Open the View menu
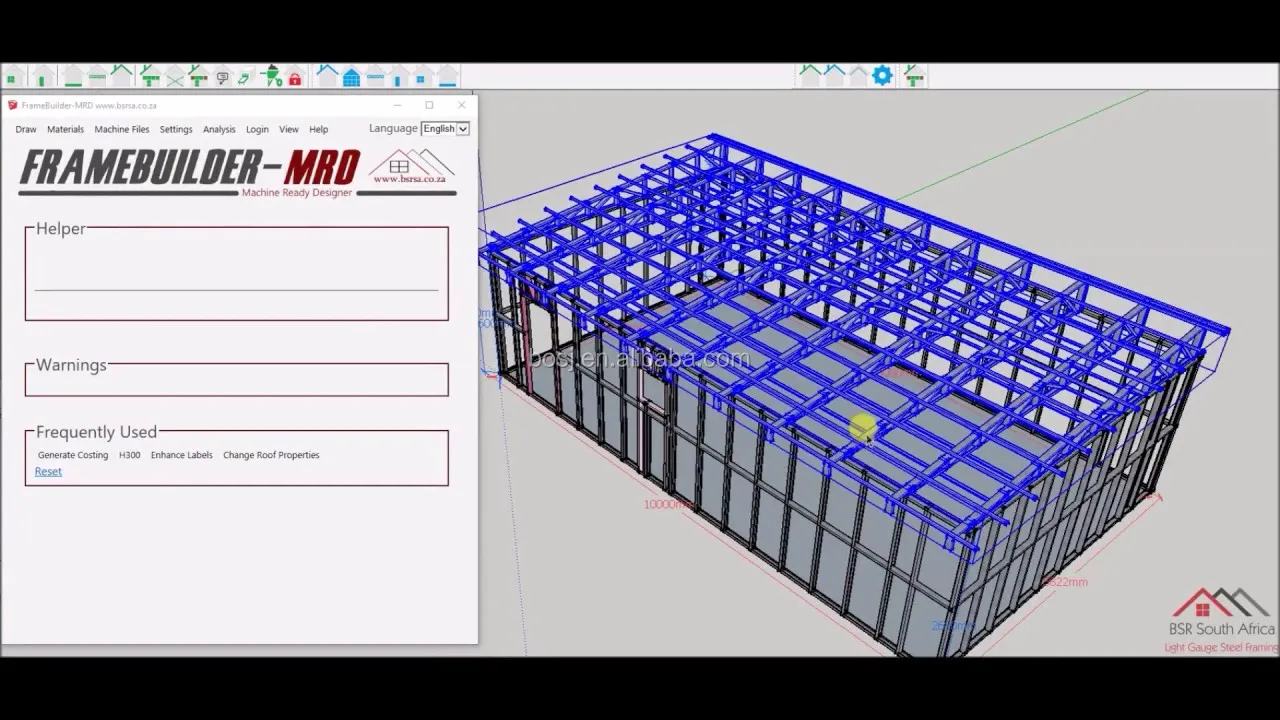Viewport: 1280px width, 720px height. (289, 129)
